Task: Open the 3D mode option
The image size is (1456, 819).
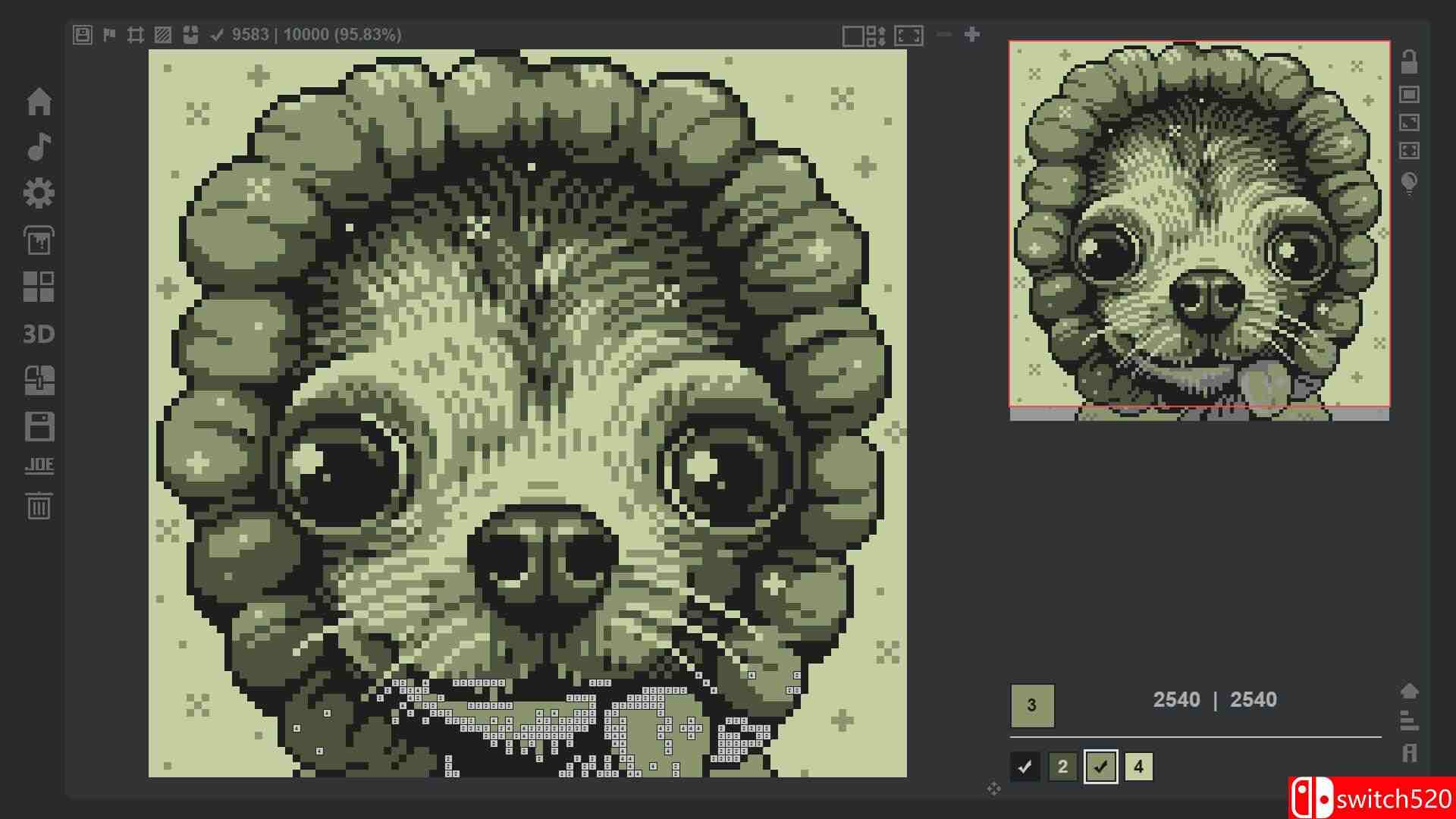Action: click(x=39, y=334)
